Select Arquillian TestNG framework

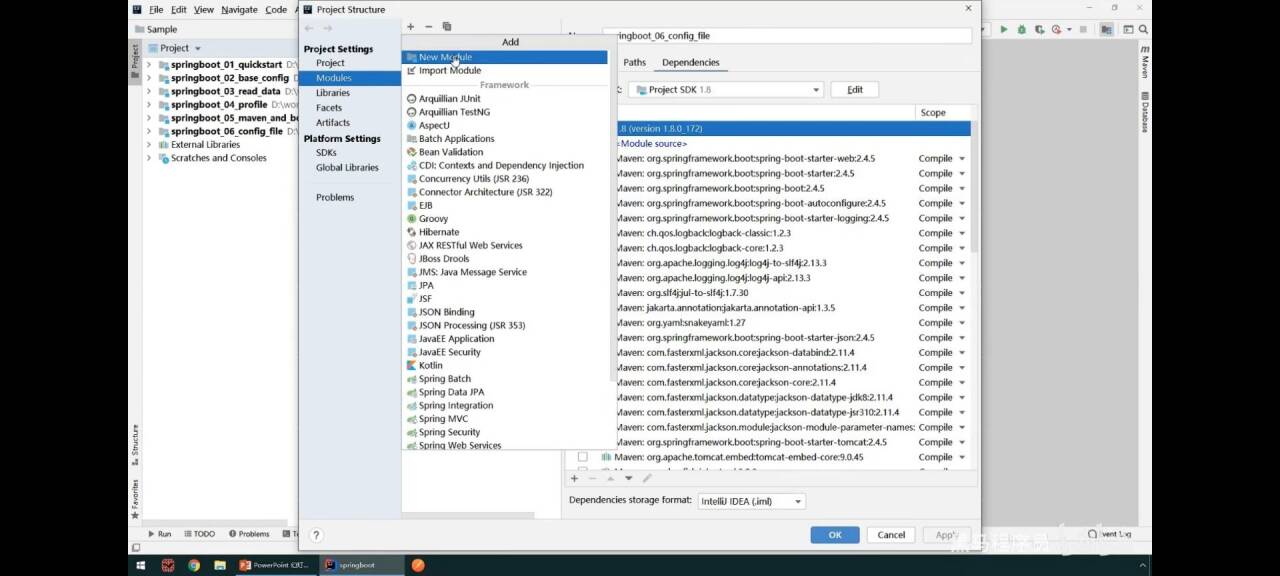(x=504, y=112)
